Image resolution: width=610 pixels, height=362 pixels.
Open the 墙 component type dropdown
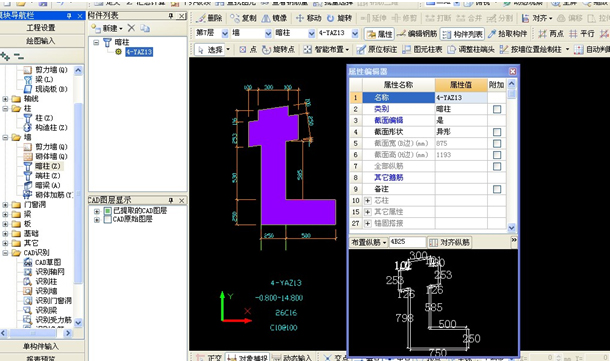pos(268,34)
